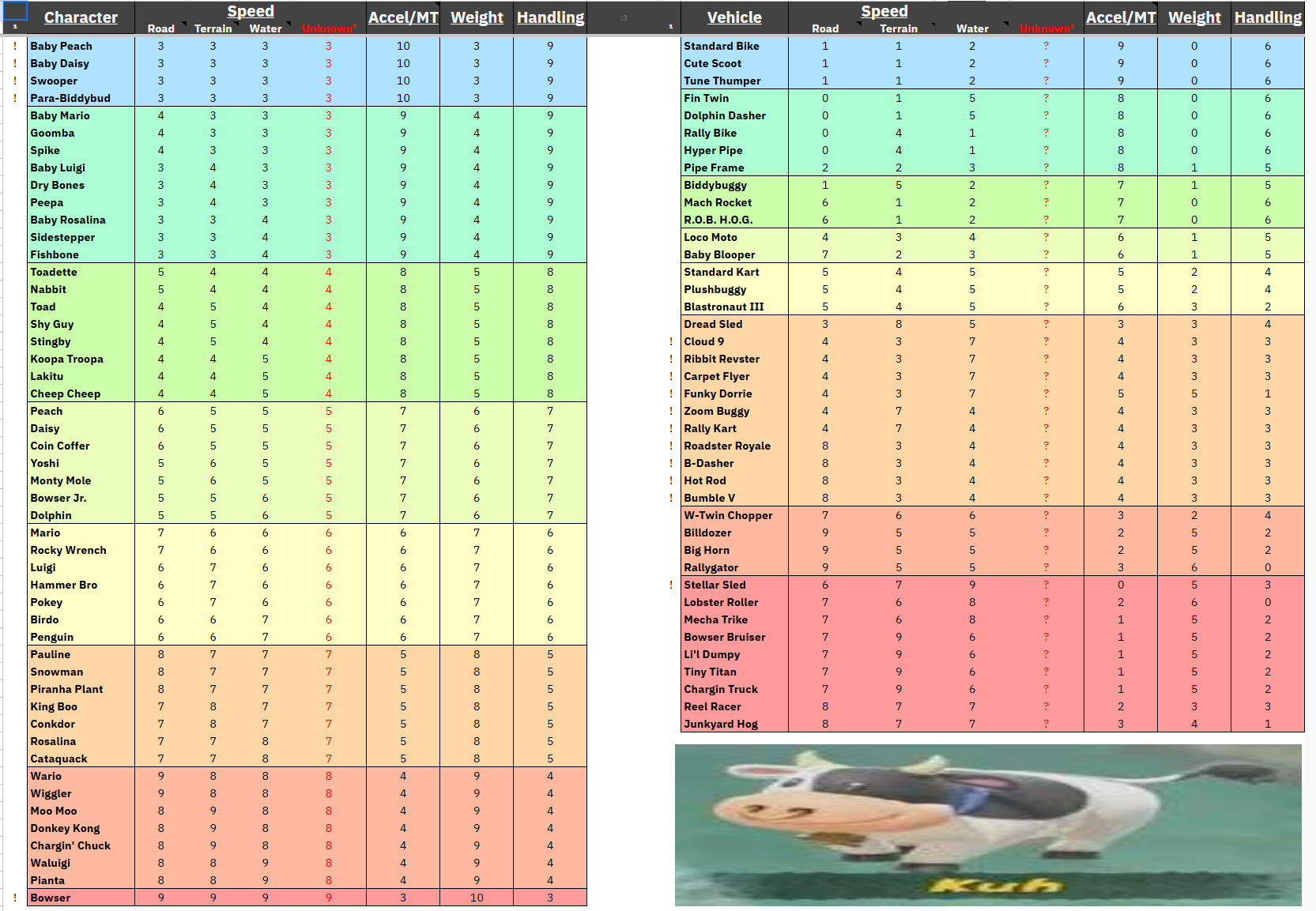The height and width of the screenshot is (911, 1316).
Task: Select Stellar Sled's water value 9
Action: pos(972,585)
